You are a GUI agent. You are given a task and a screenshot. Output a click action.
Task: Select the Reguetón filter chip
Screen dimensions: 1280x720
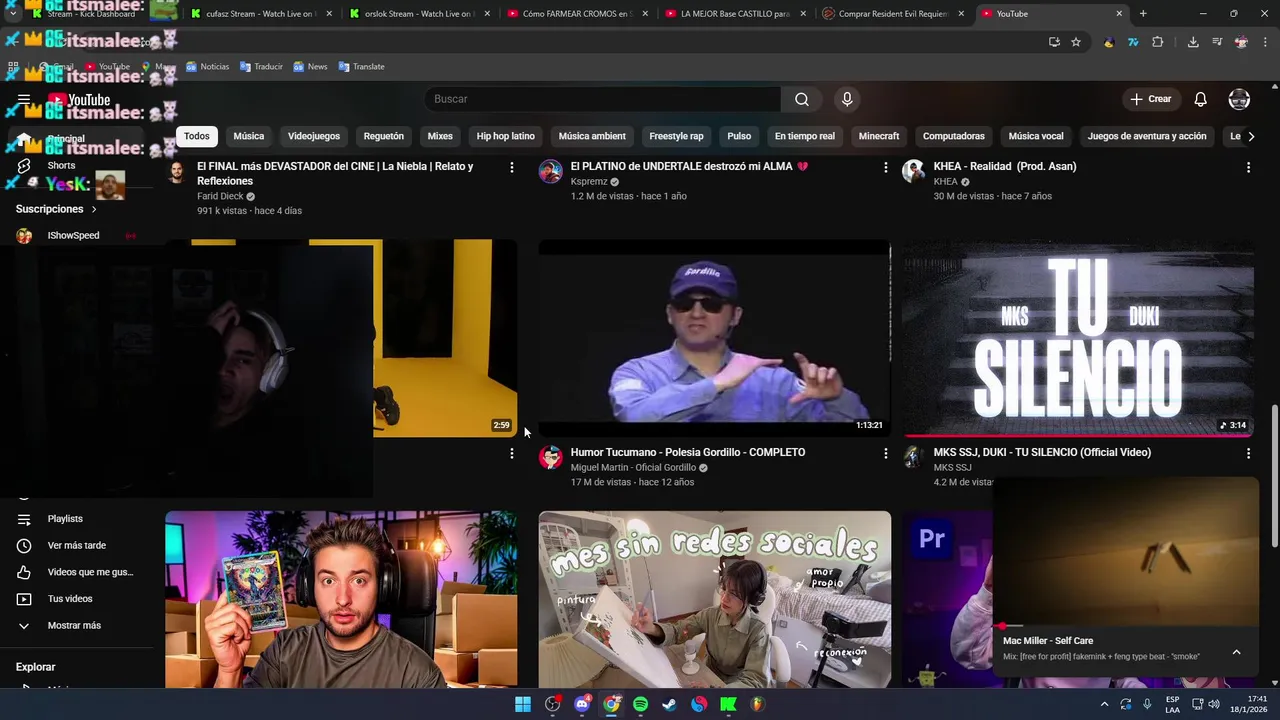pos(384,136)
